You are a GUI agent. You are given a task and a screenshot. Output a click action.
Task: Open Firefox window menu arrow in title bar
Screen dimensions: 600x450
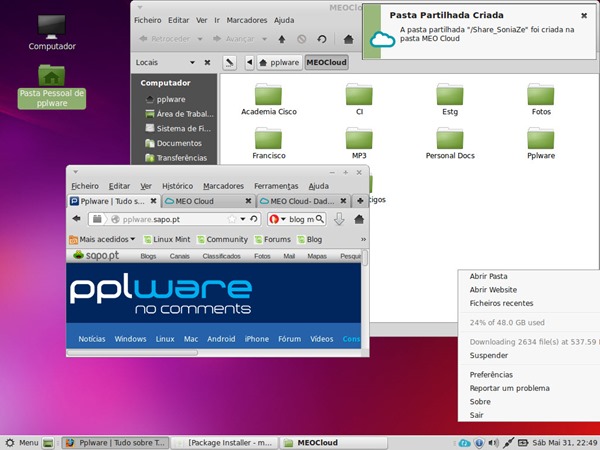(x=75, y=172)
